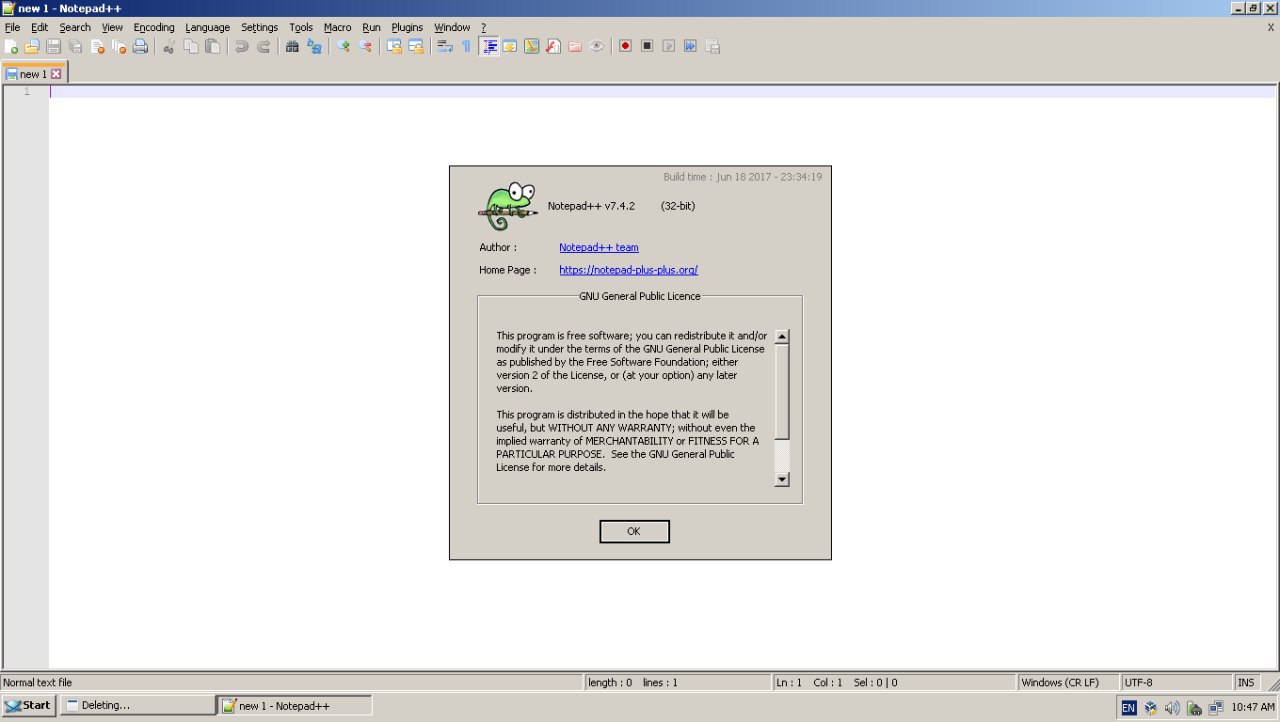This screenshot has width=1280, height=722.
Task: Open the File menu
Action: (x=12, y=27)
